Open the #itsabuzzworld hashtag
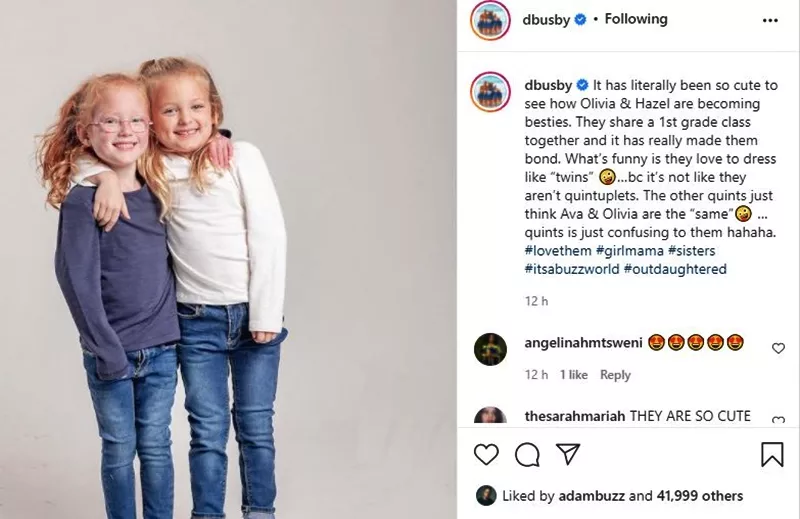Image resolution: width=800 pixels, height=519 pixels. coord(572,269)
